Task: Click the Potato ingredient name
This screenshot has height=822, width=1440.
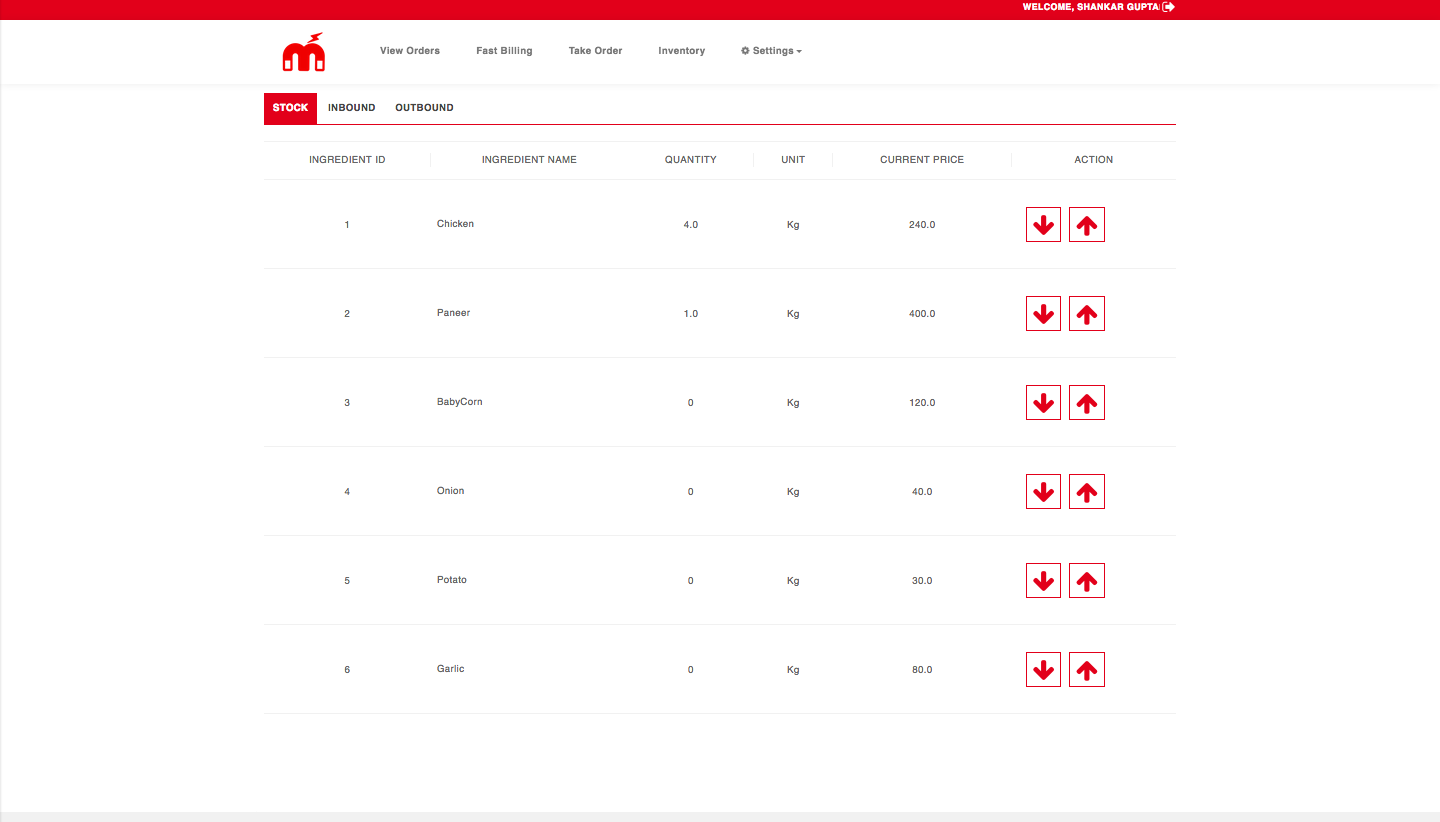Action: click(452, 580)
